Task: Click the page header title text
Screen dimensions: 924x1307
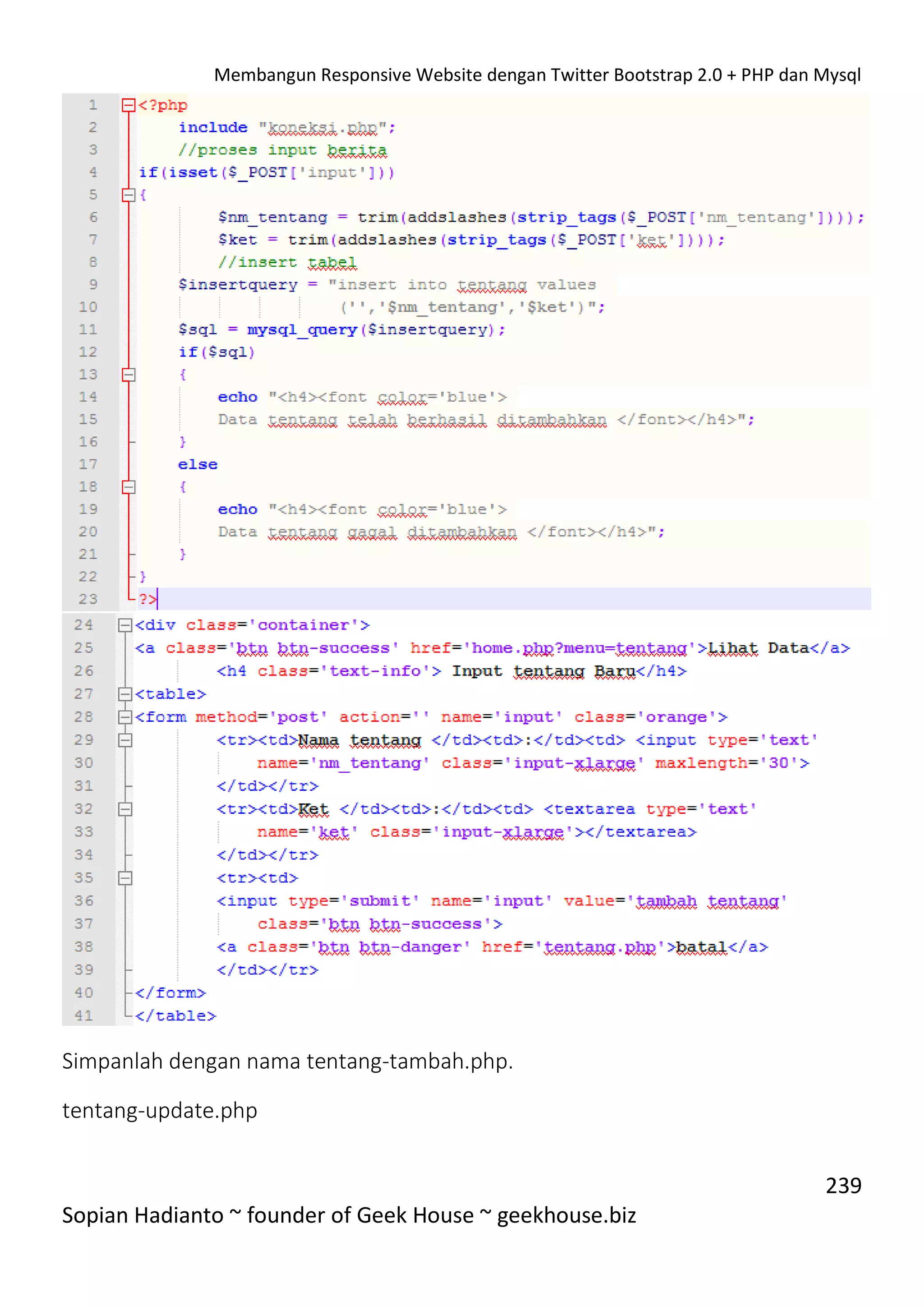Action: 537,75
